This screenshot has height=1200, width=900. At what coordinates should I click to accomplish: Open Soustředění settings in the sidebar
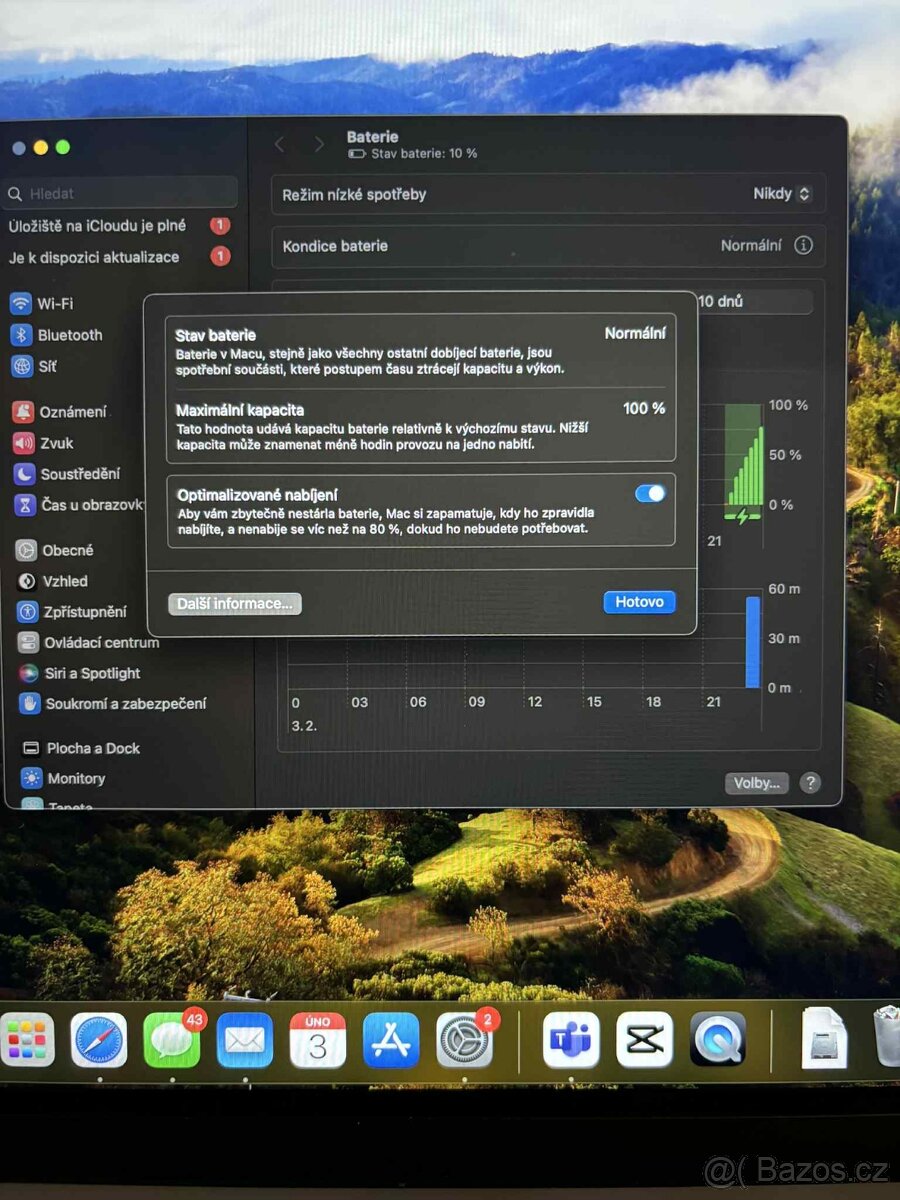(x=70, y=474)
